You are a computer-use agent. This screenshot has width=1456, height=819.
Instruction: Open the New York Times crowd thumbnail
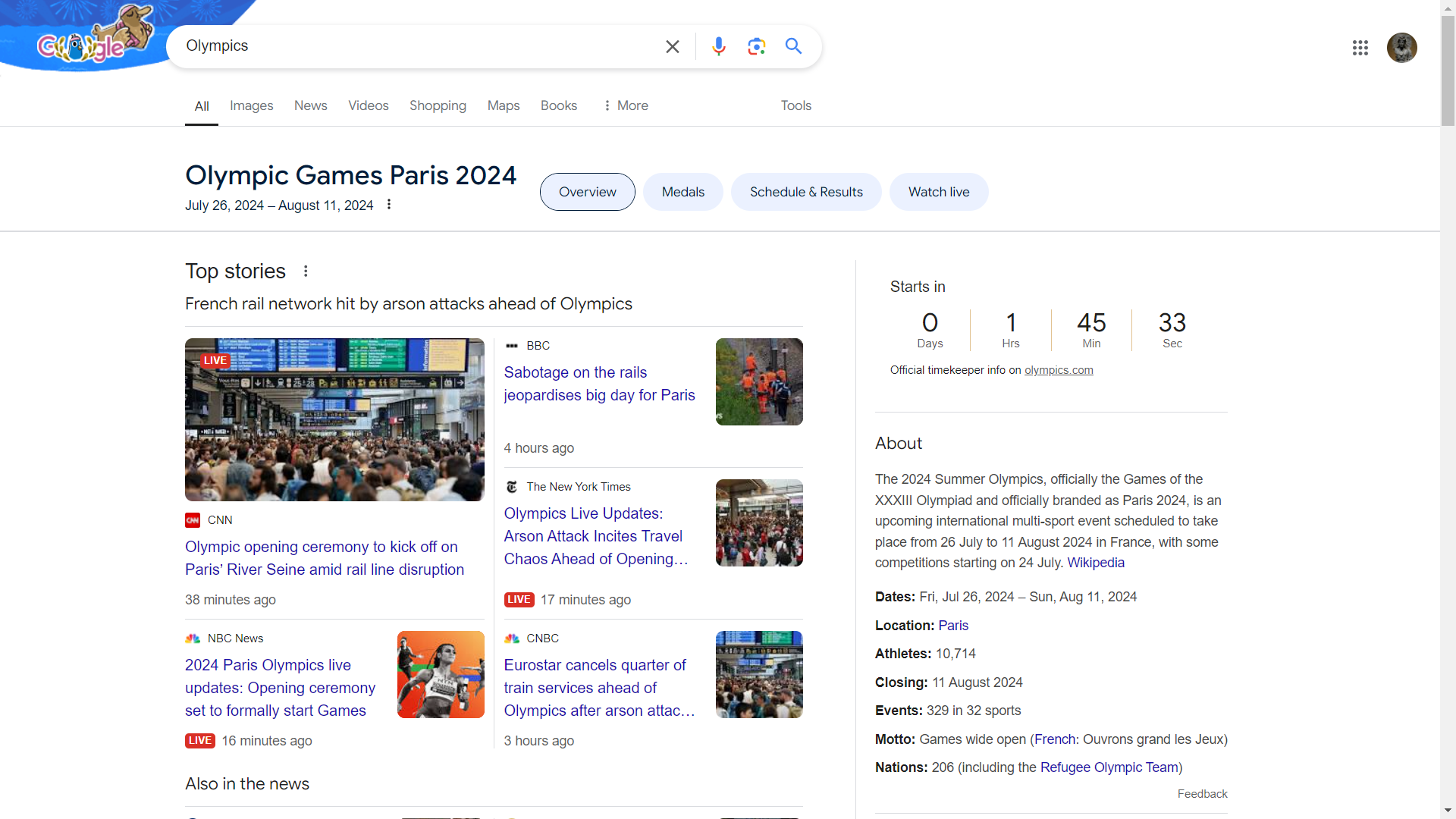[x=759, y=522]
